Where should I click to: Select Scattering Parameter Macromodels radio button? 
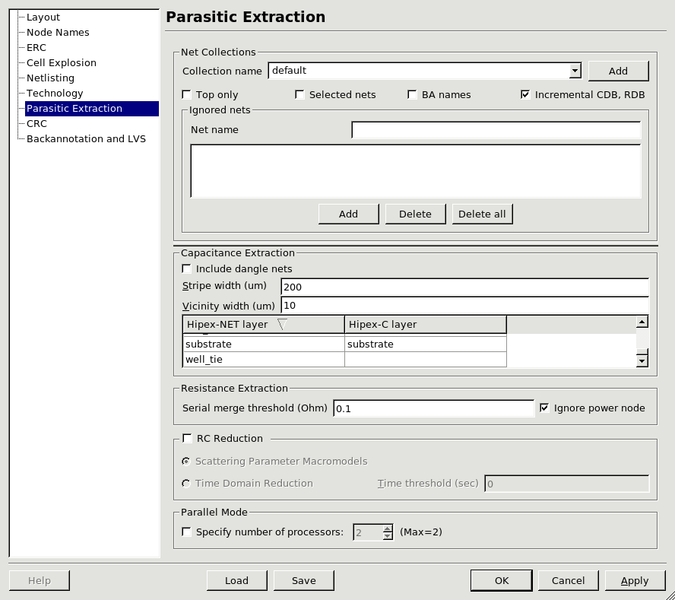[x=187, y=461]
